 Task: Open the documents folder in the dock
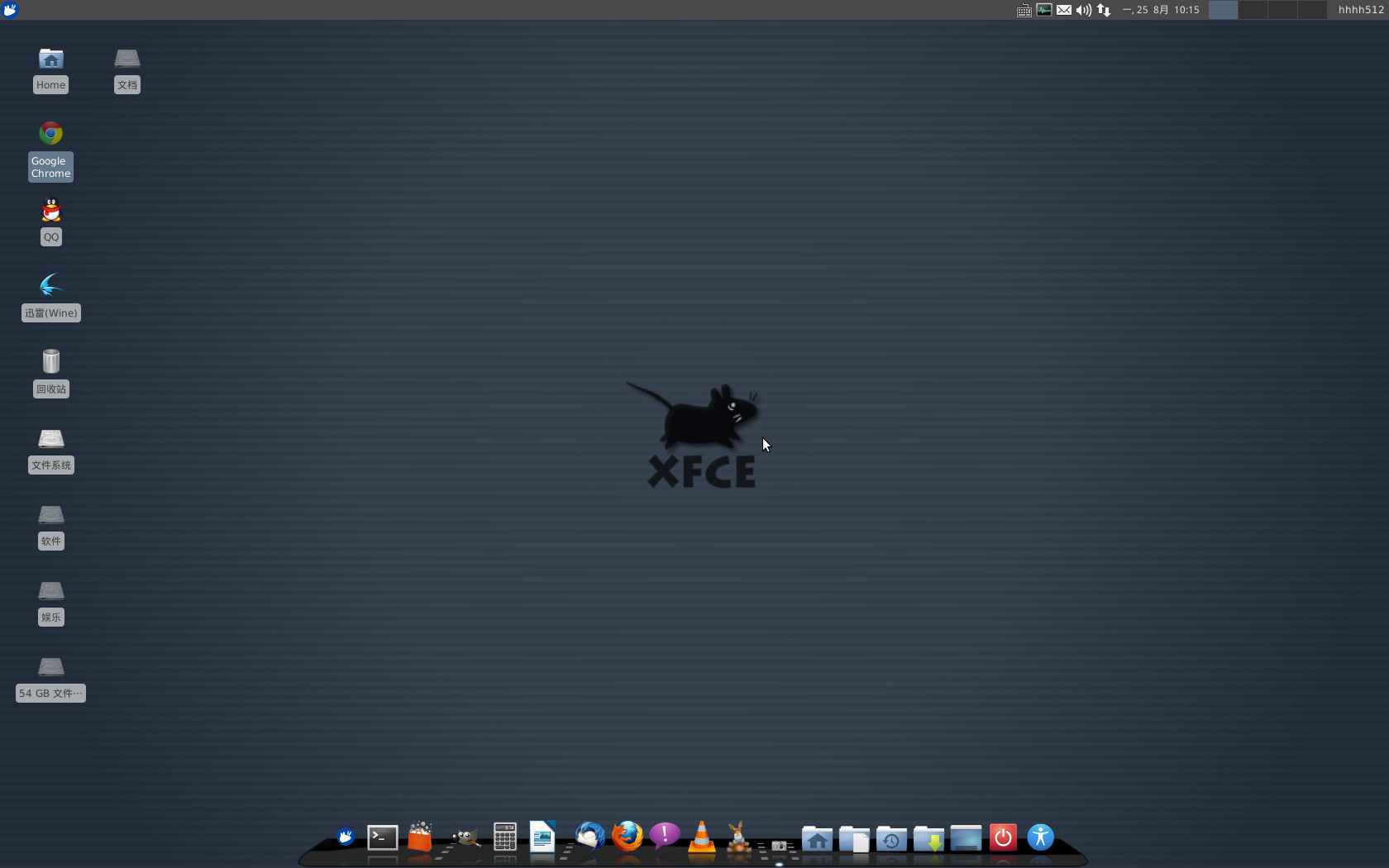click(x=854, y=838)
